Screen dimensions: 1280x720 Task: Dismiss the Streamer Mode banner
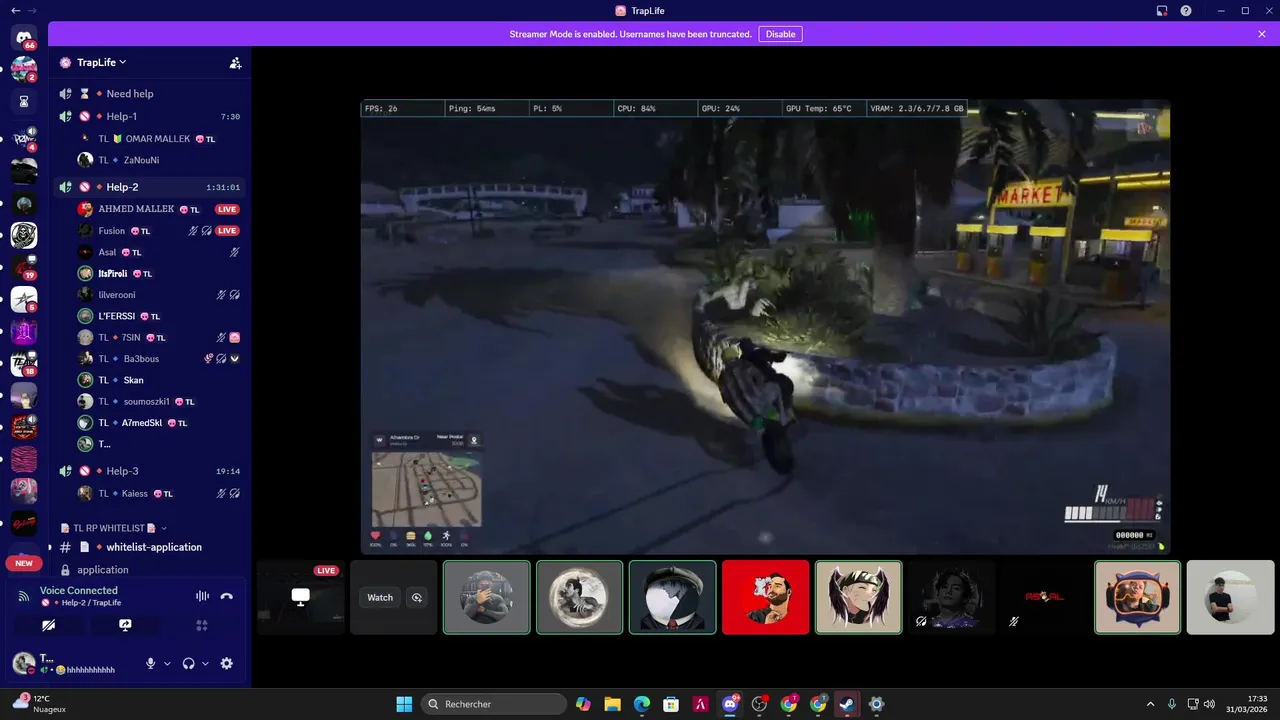click(x=1262, y=34)
